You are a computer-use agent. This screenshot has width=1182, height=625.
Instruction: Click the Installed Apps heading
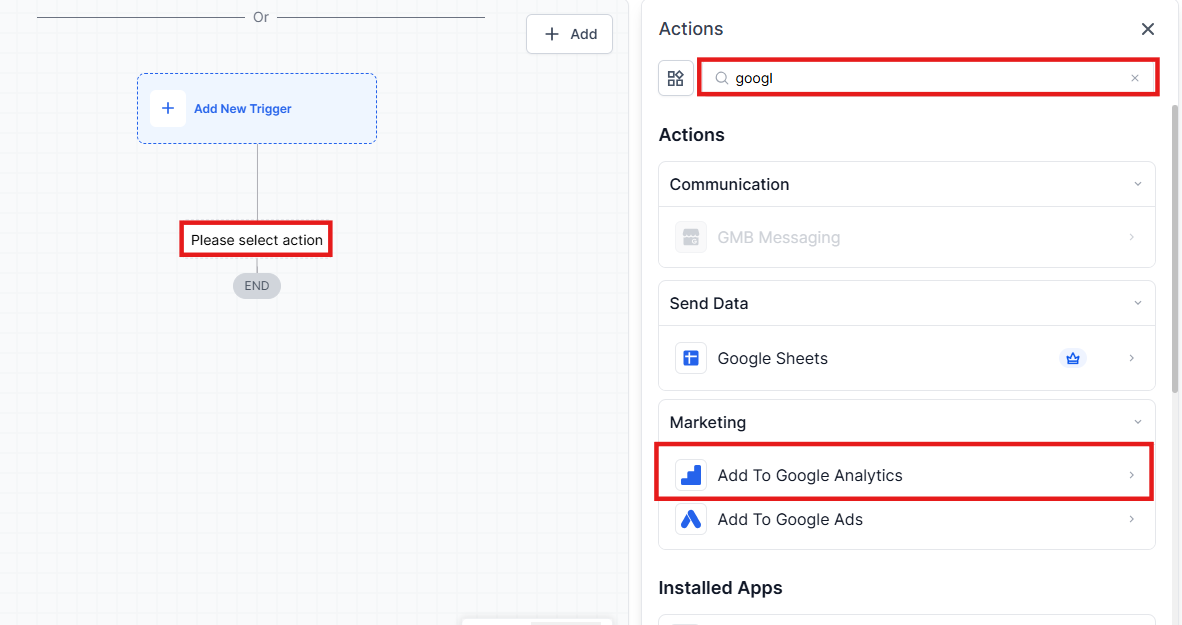(720, 588)
